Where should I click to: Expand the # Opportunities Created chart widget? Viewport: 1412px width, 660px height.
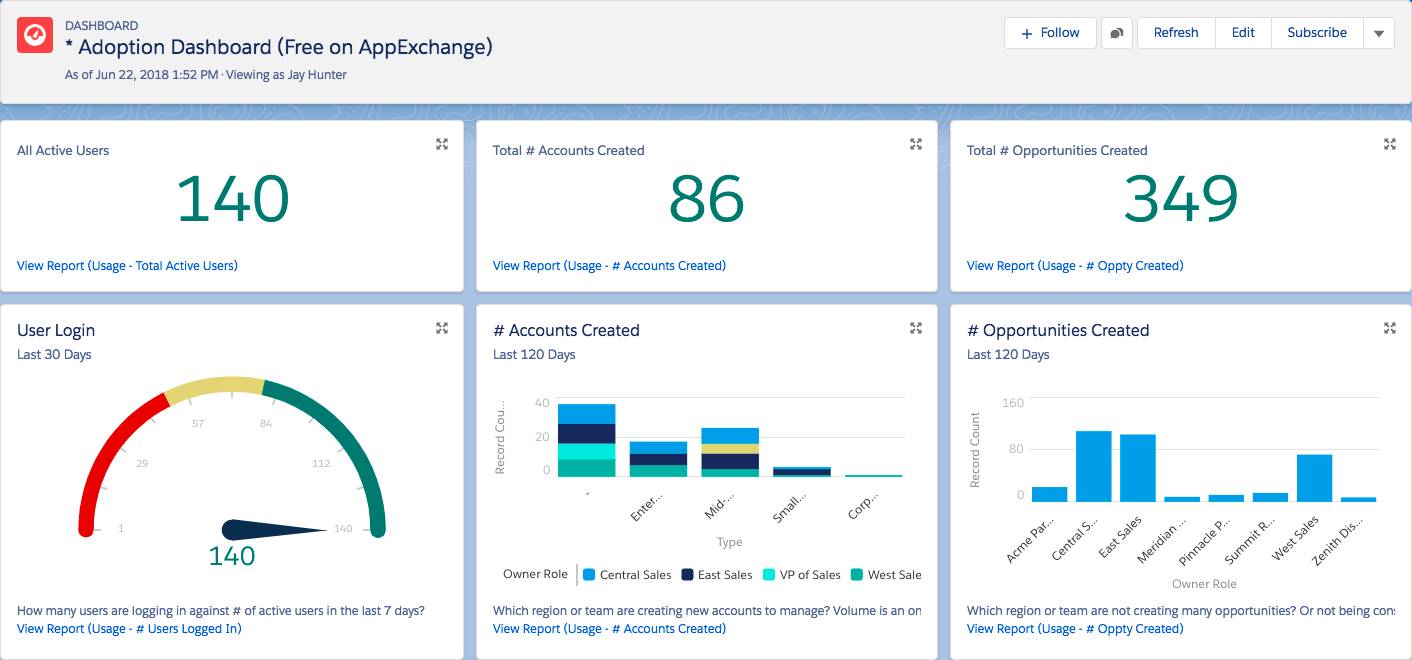[1390, 327]
